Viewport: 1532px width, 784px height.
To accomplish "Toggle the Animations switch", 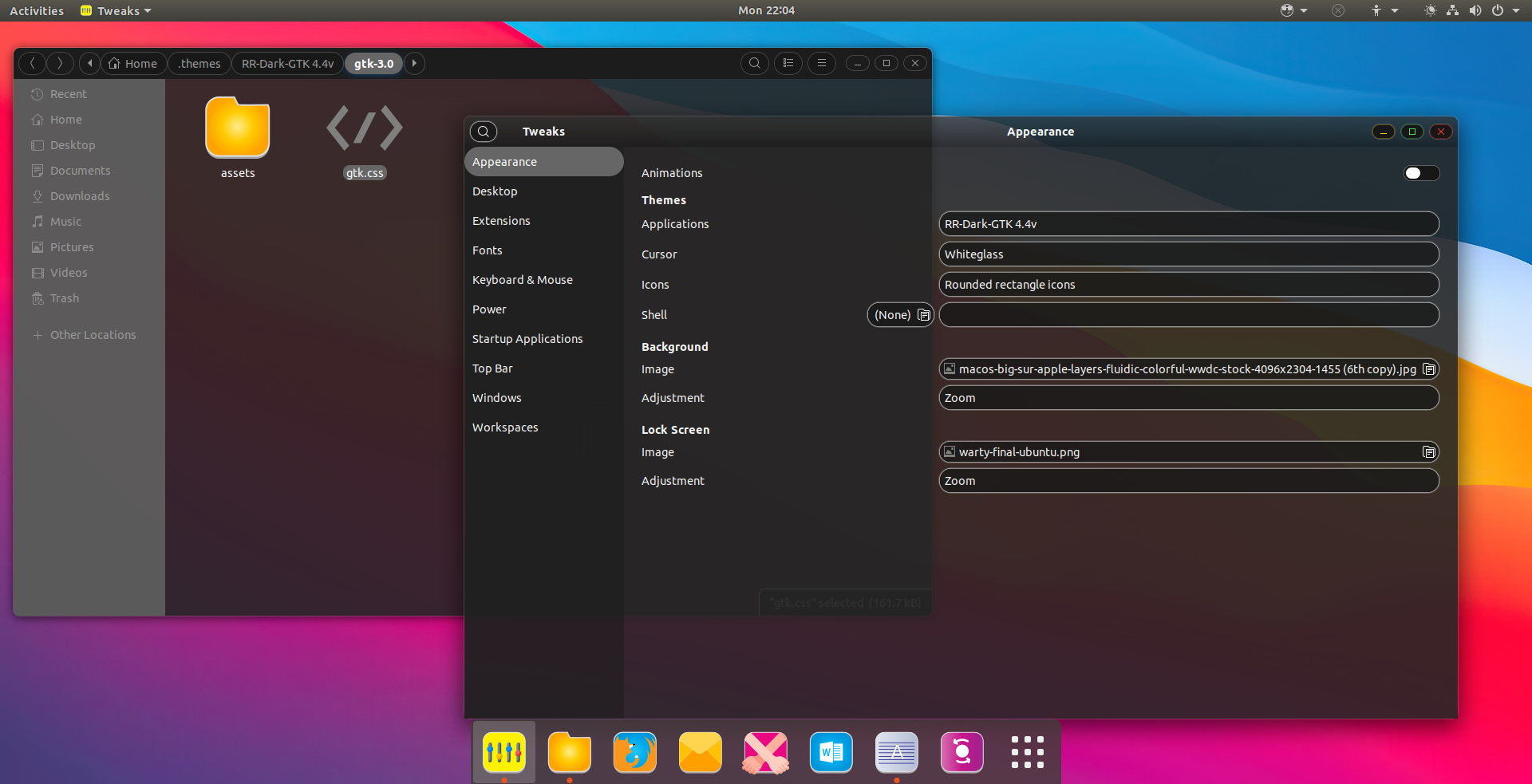I will coord(1422,173).
